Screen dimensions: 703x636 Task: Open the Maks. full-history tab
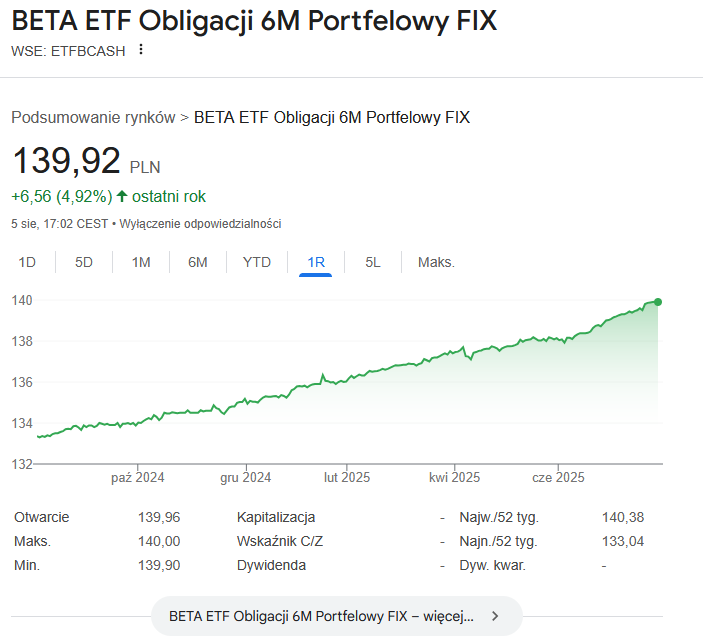[x=436, y=262]
